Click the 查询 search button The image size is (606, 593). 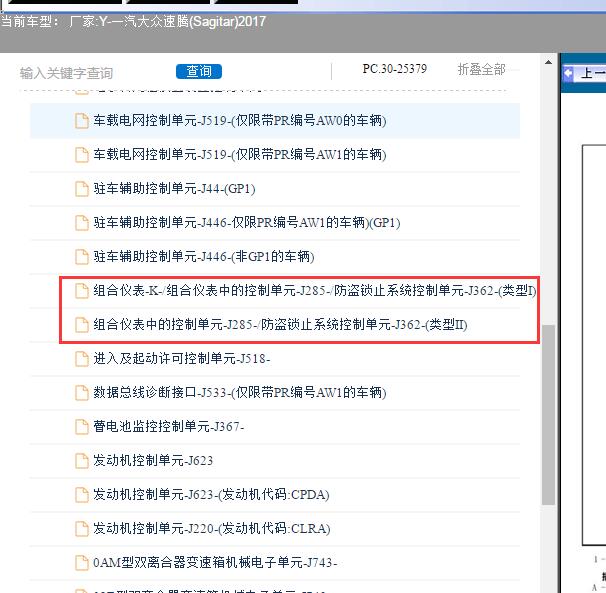pyautogui.click(x=199, y=72)
